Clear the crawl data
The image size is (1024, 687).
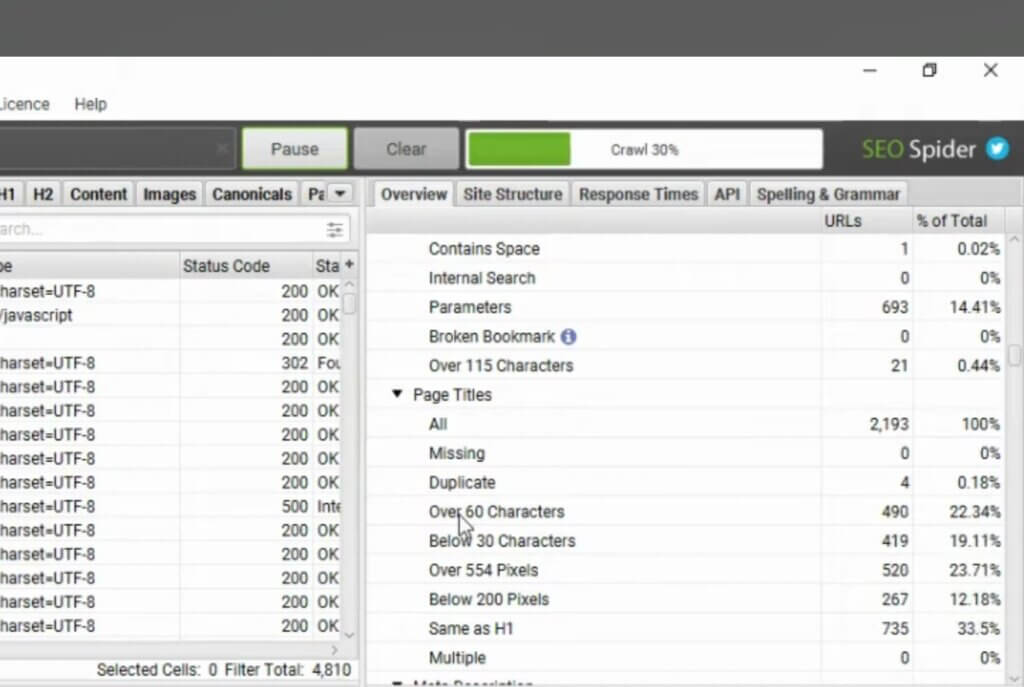(406, 149)
